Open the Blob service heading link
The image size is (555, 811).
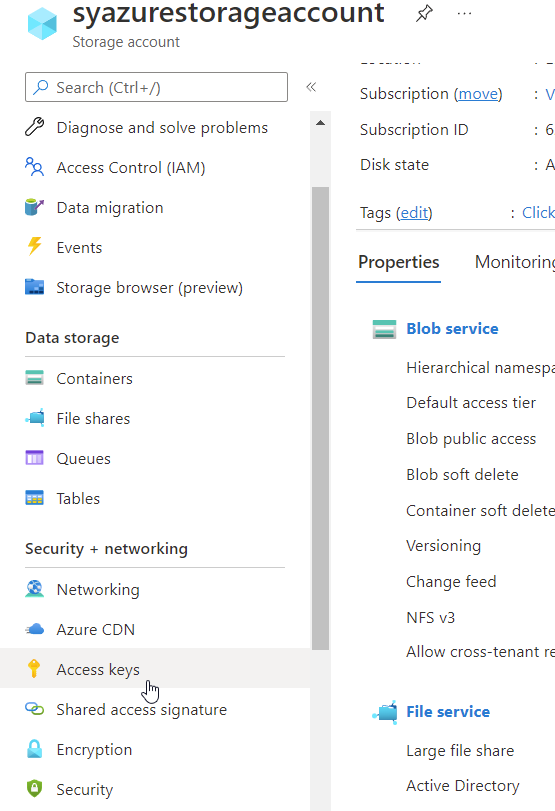452,328
